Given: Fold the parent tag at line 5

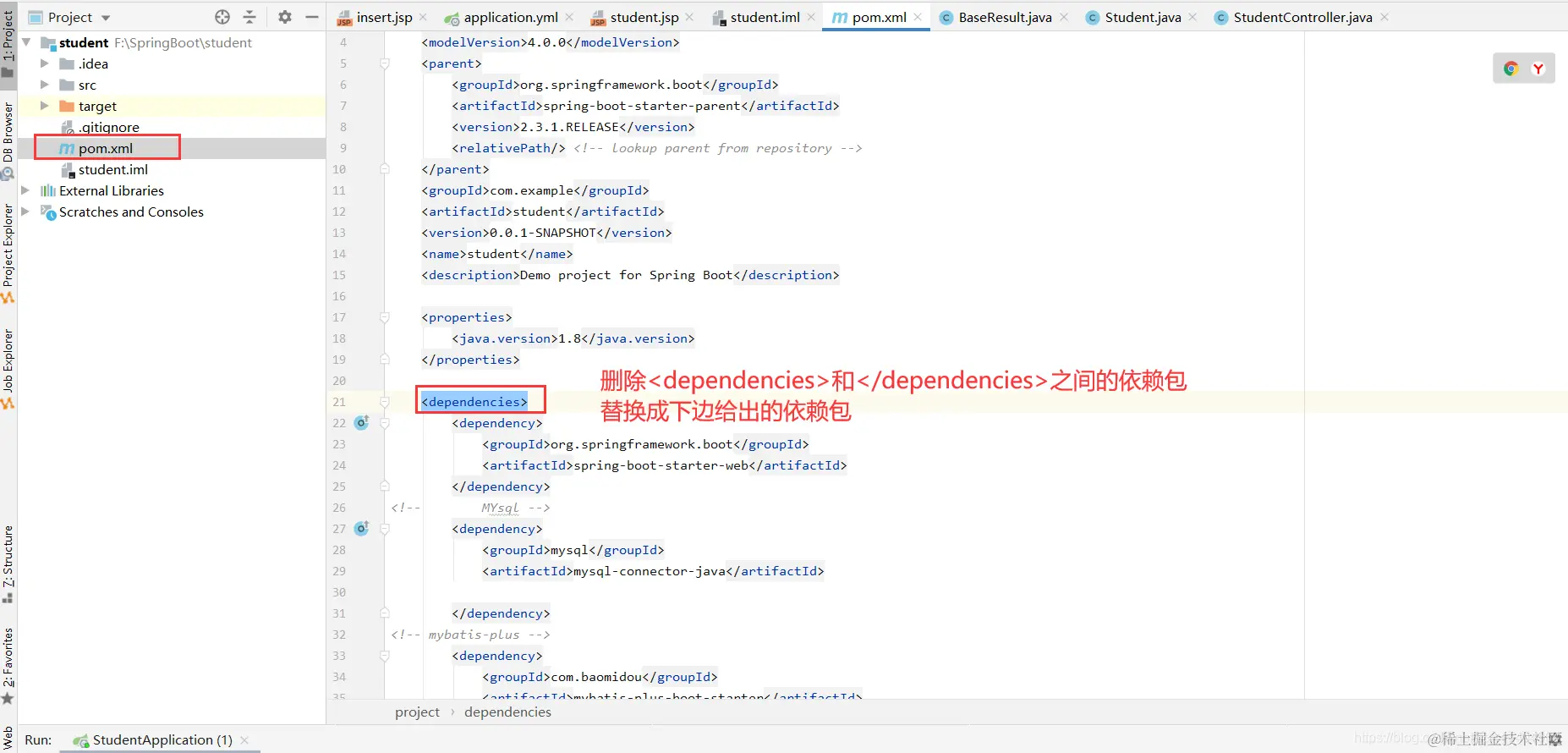Looking at the screenshot, I should click(x=385, y=63).
